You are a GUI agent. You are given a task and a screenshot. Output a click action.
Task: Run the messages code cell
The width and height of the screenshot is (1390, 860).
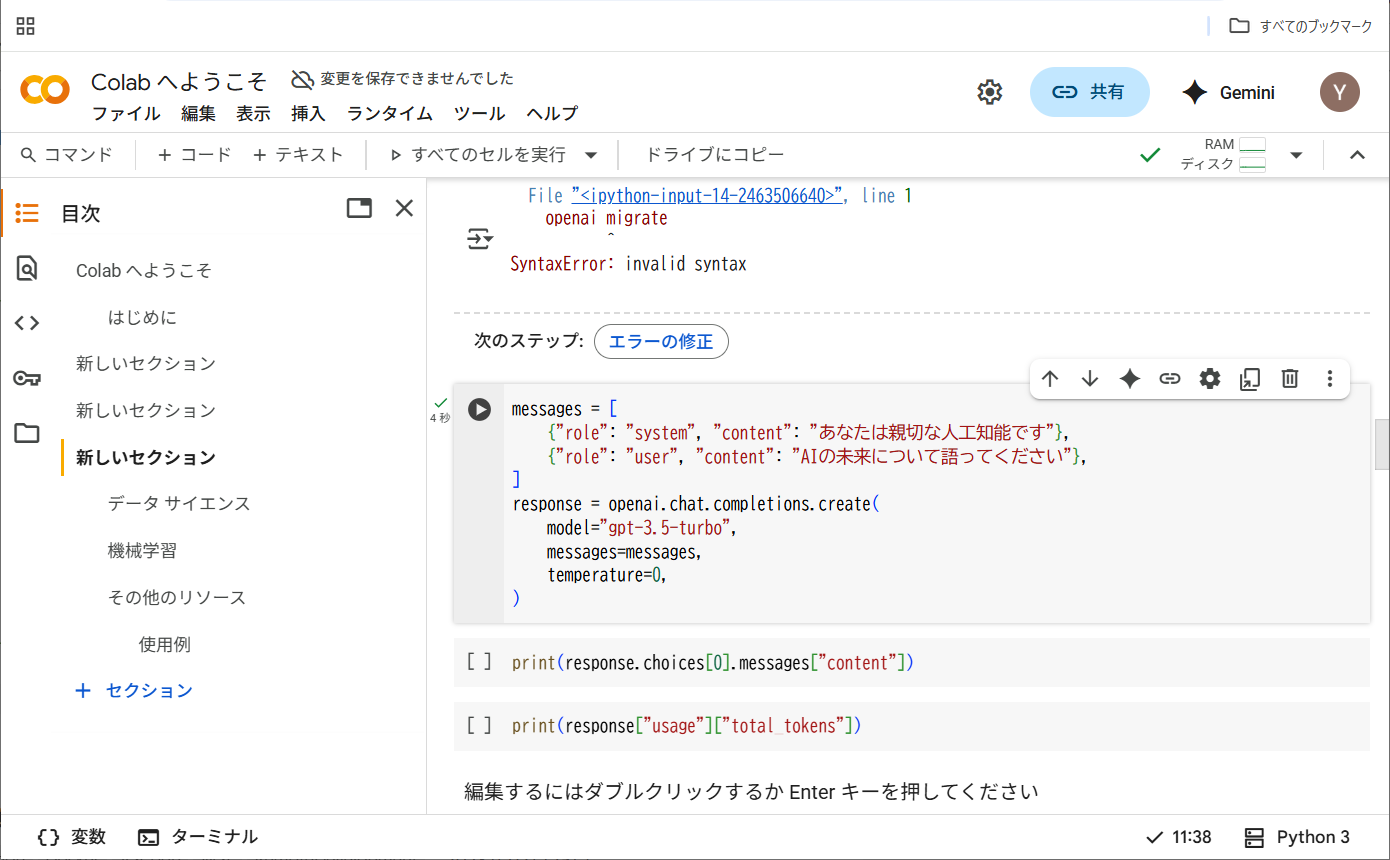(480, 409)
